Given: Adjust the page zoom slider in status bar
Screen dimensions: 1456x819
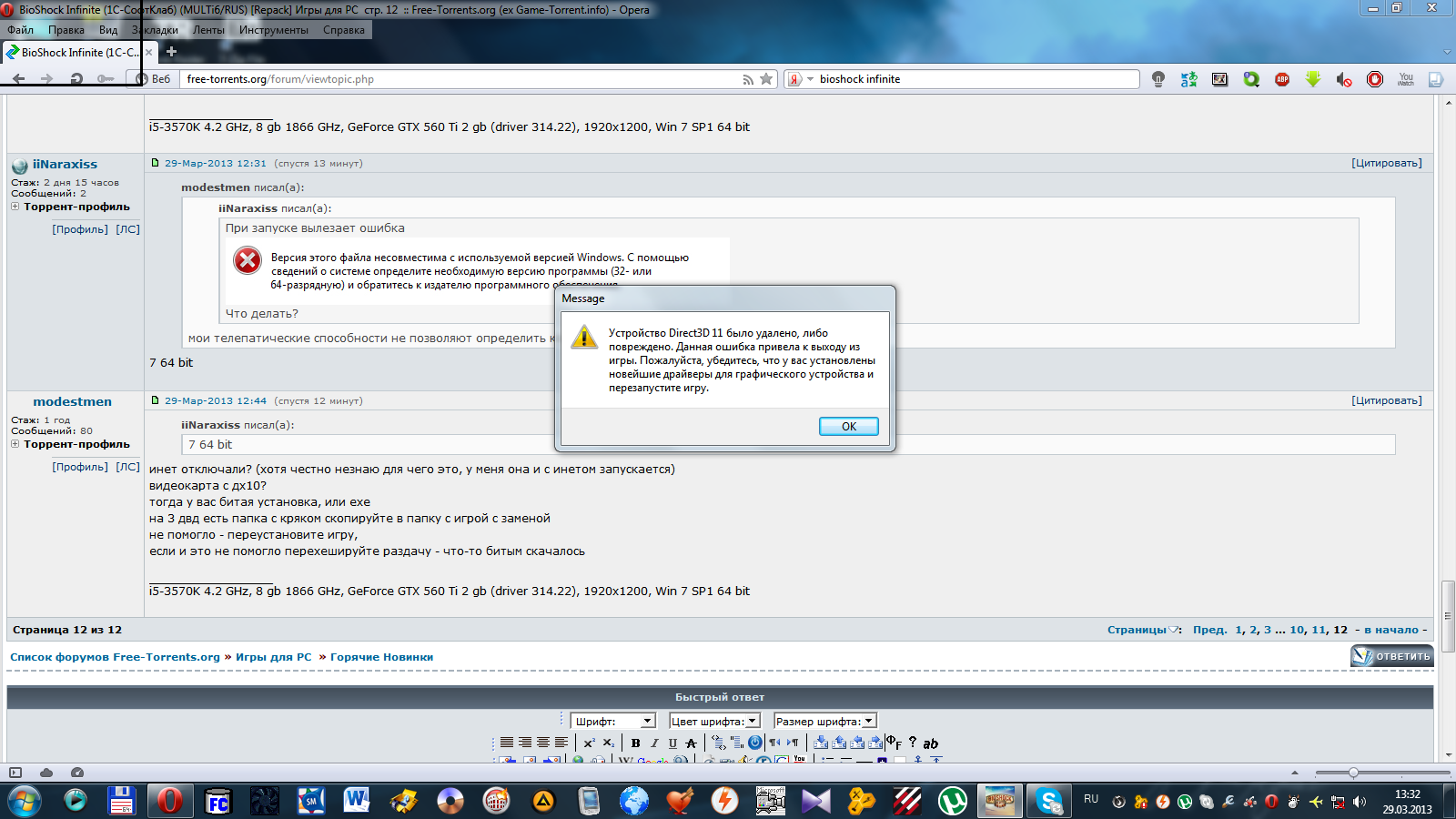Looking at the screenshot, I should click(x=1353, y=773).
